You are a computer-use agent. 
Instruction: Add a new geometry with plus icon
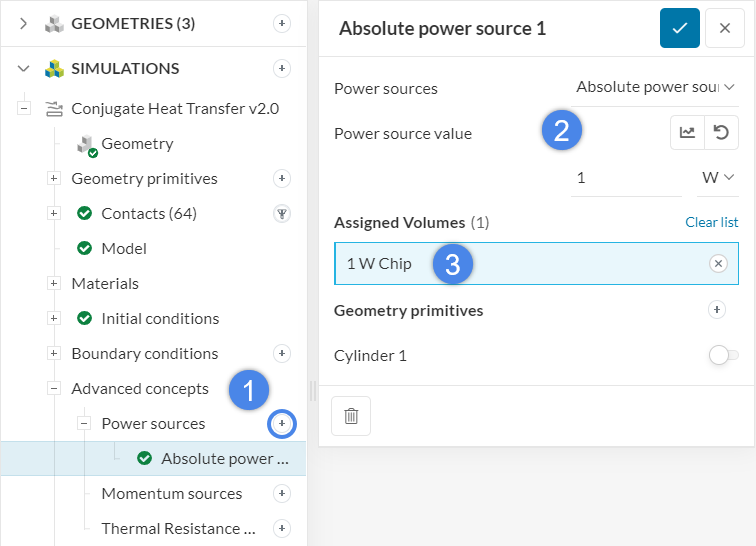click(x=282, y=23)
